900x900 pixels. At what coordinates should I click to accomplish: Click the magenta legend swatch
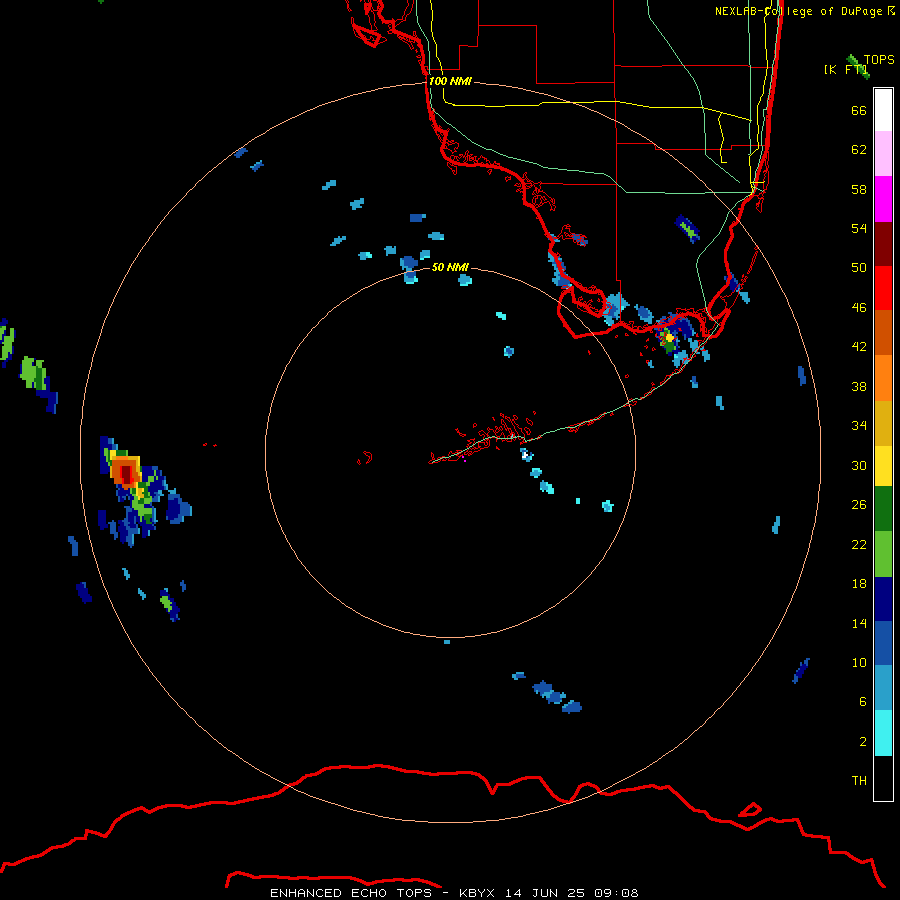[x=883, y=199]
